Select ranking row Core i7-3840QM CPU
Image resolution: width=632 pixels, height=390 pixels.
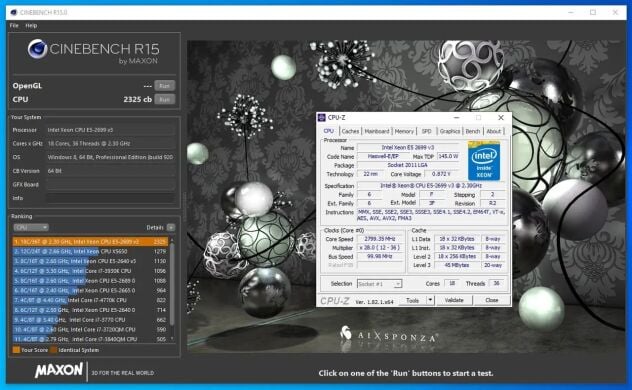click(x=90, y=339)
